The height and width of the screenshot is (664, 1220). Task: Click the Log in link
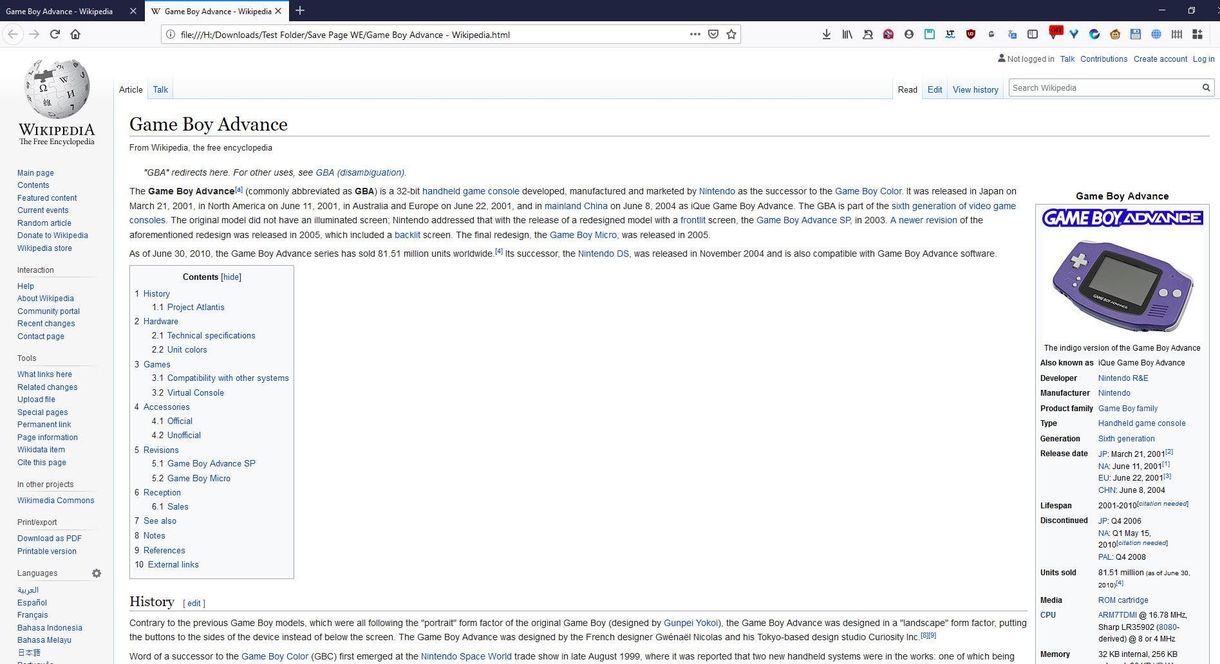1204,59
